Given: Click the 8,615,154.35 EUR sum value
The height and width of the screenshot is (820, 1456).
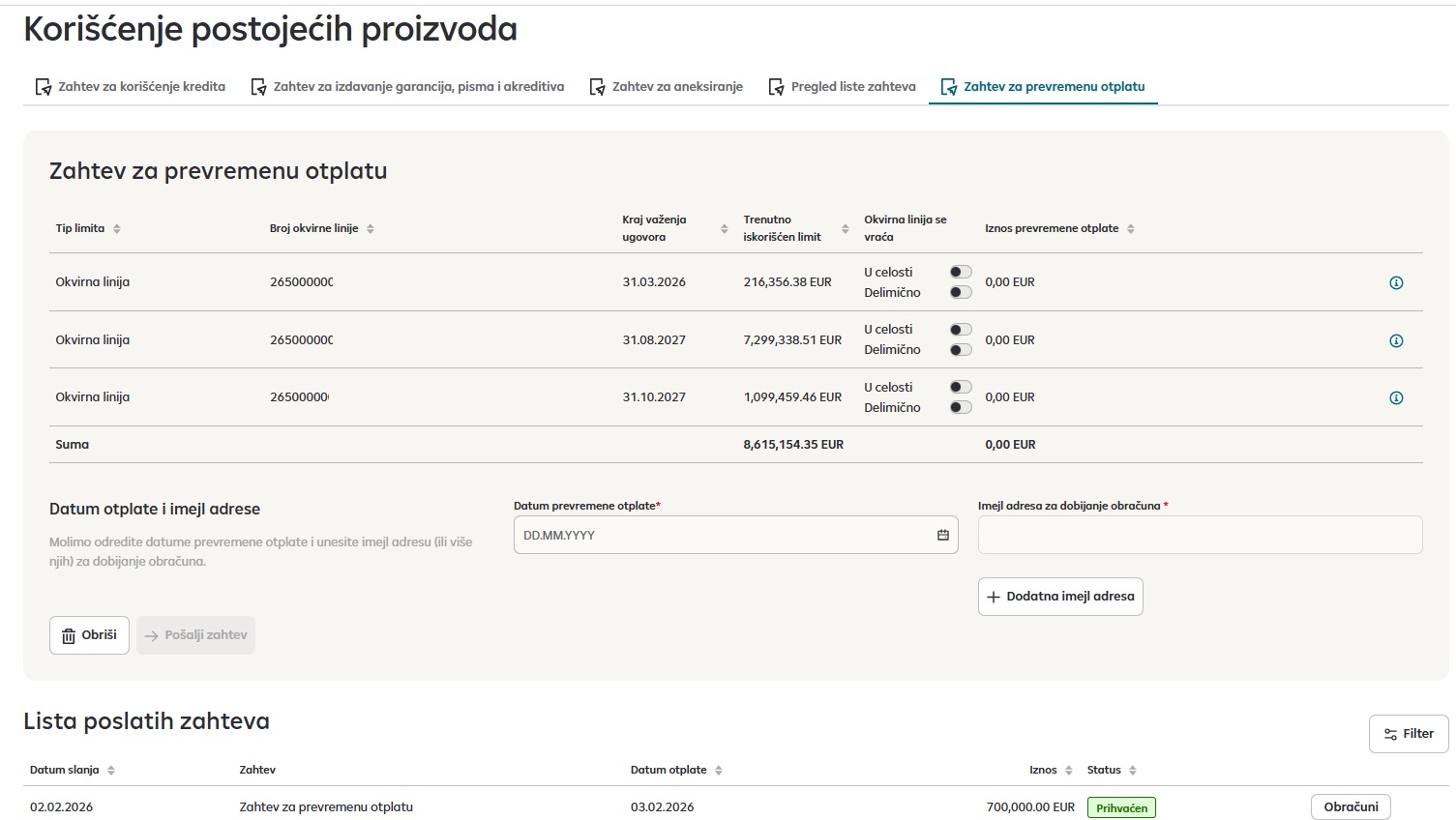Looking at the screenshot, I should (793, 445).
